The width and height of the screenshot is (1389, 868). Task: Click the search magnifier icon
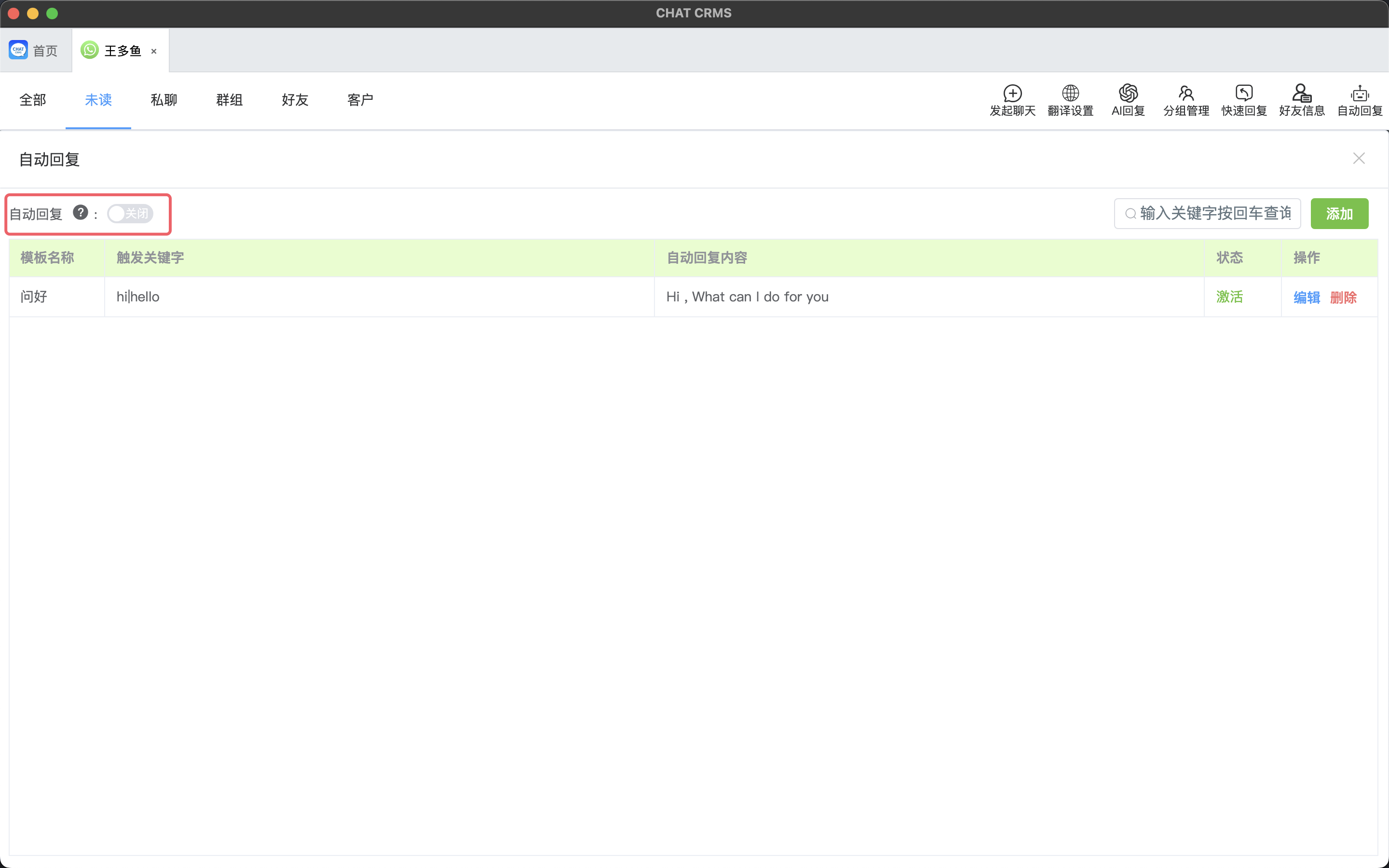1130,214
